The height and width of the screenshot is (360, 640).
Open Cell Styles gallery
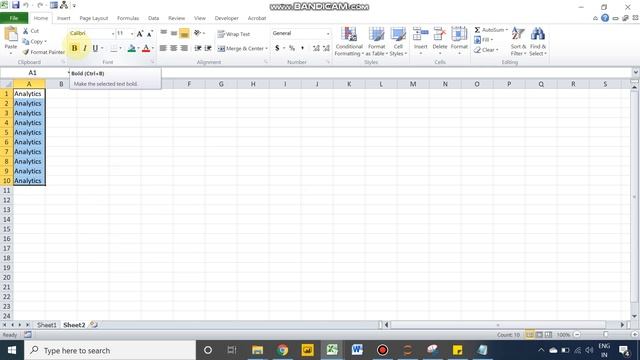tap(398, 41)
